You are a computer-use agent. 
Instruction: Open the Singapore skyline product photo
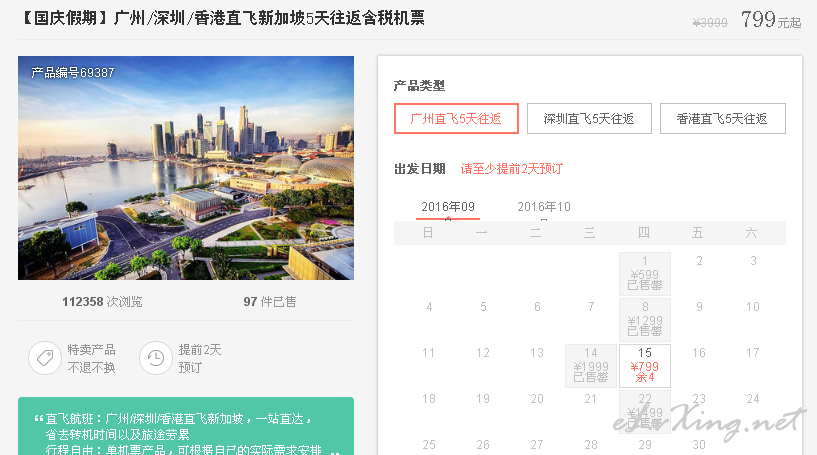pyautogui.click(x=186, y=168)
